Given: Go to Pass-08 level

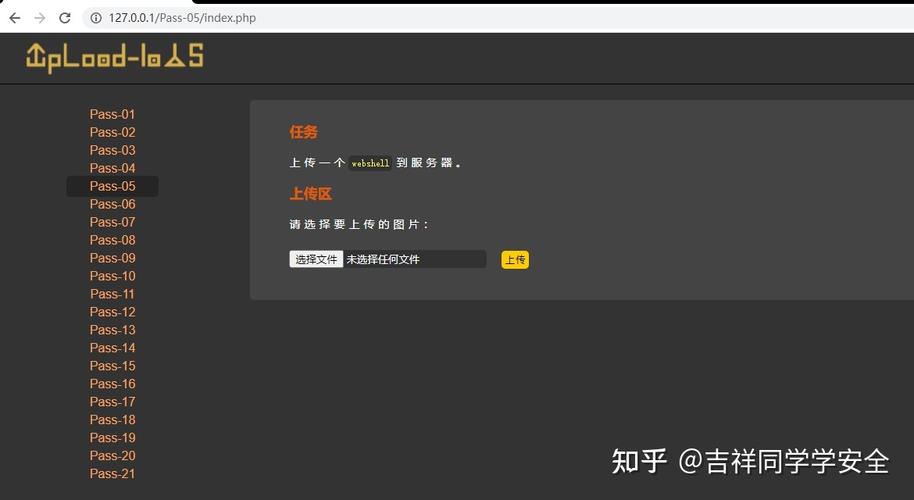Looking at the screenshot, I should [113, 240].
